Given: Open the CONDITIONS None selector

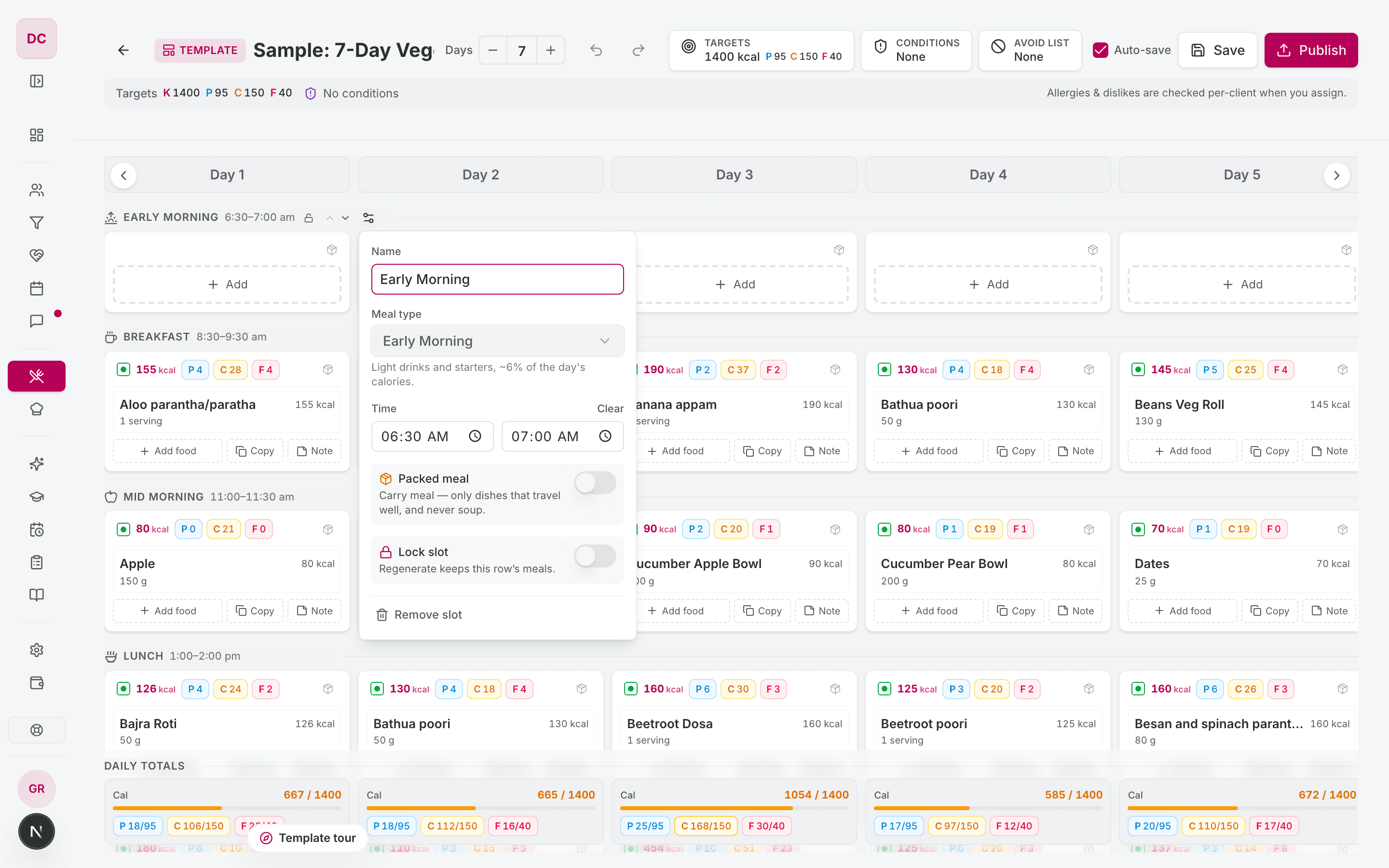Looking at the screenshot, I should [916, 51].
